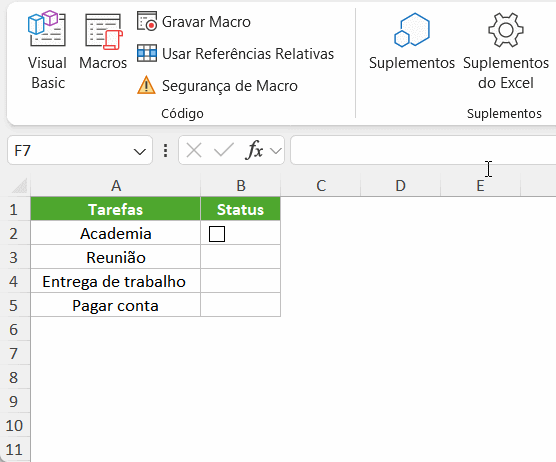Open the Visual Basic editor
This screenshot has height=462, width=556.
point(47,50)
